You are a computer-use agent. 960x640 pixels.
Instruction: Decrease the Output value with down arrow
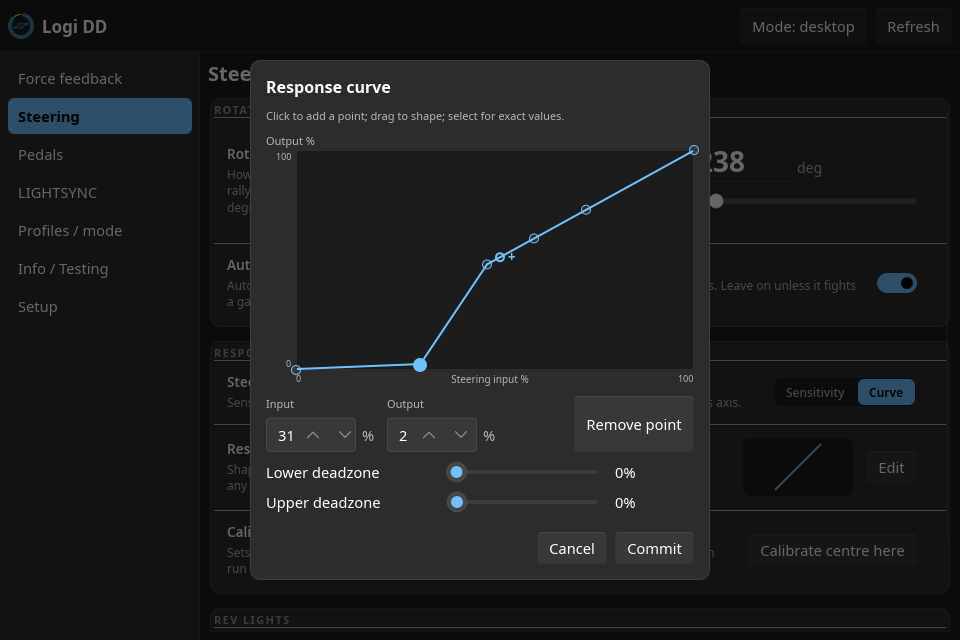pos(461,435)
